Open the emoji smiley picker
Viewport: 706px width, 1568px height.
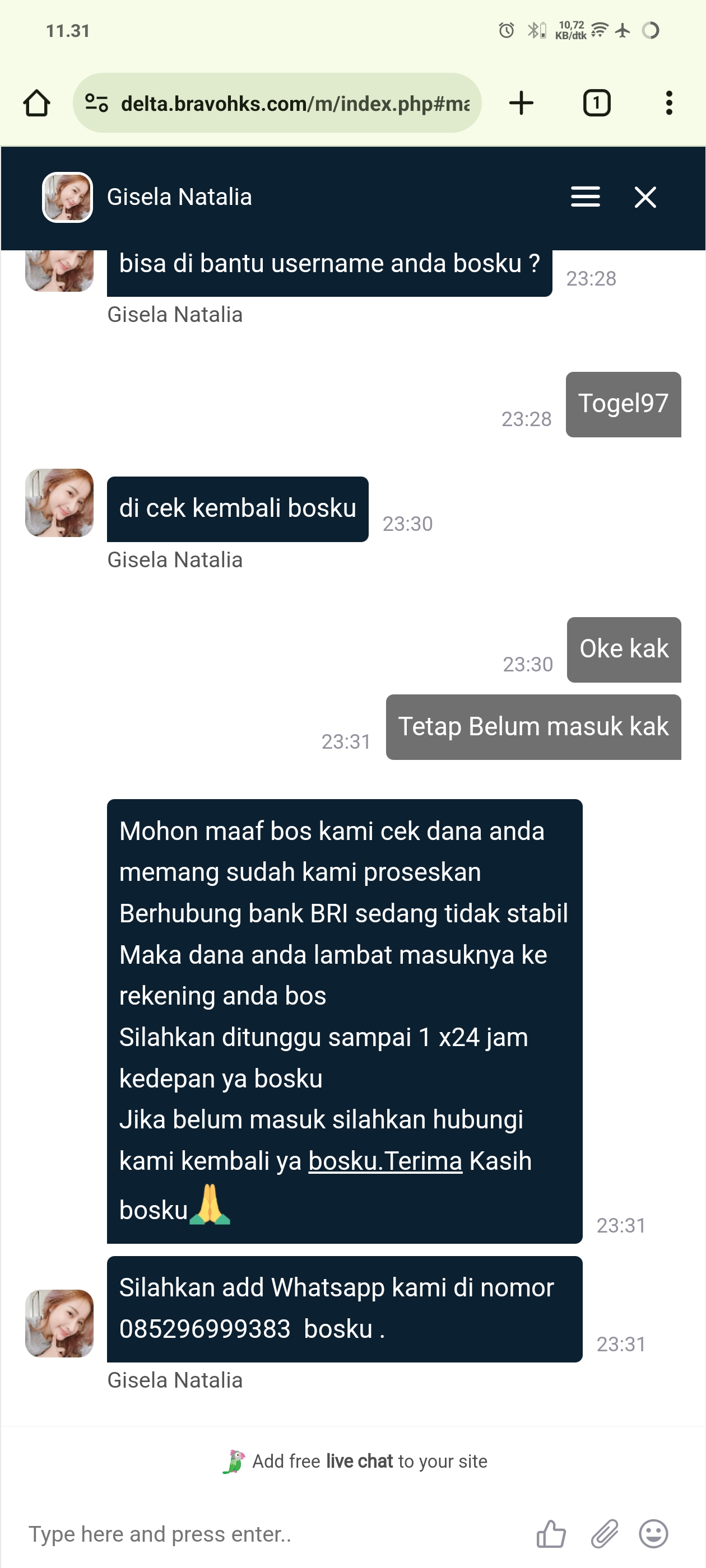654,1533
